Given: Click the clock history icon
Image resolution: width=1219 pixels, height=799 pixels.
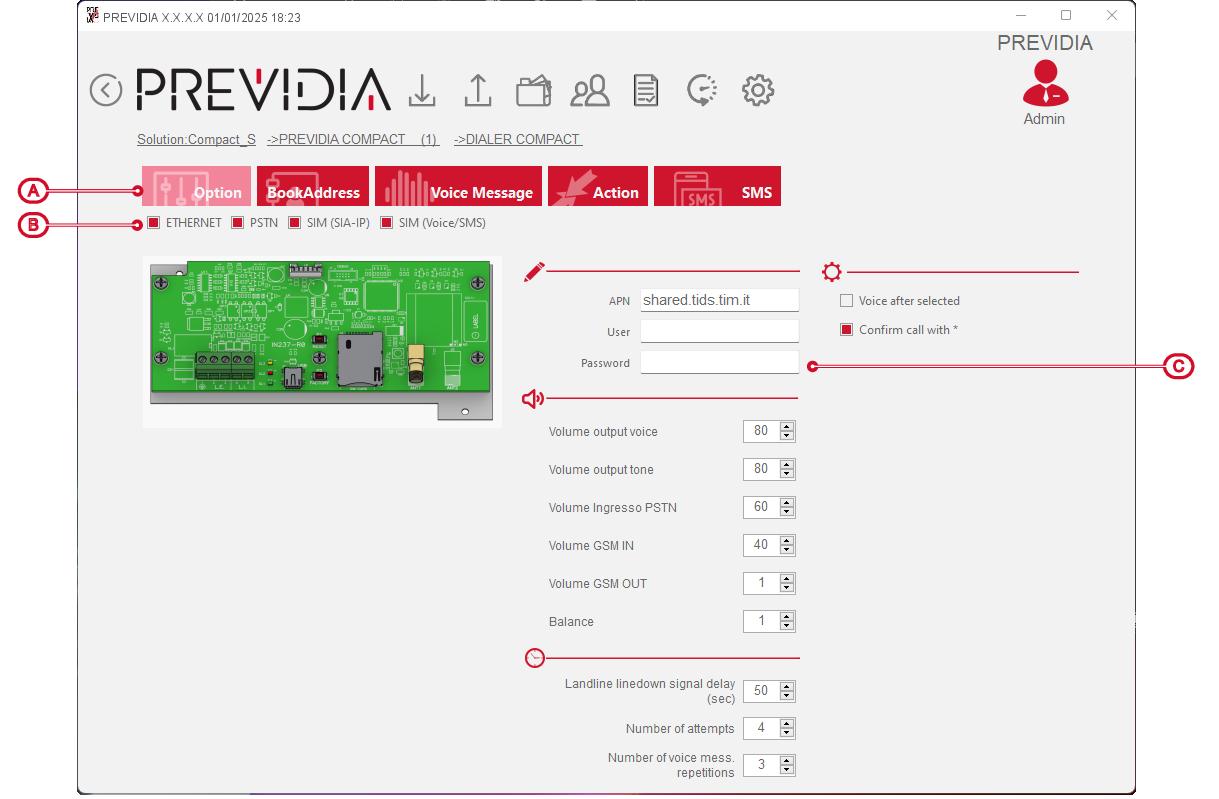Looking at the screenshot, I should point(702,91).
